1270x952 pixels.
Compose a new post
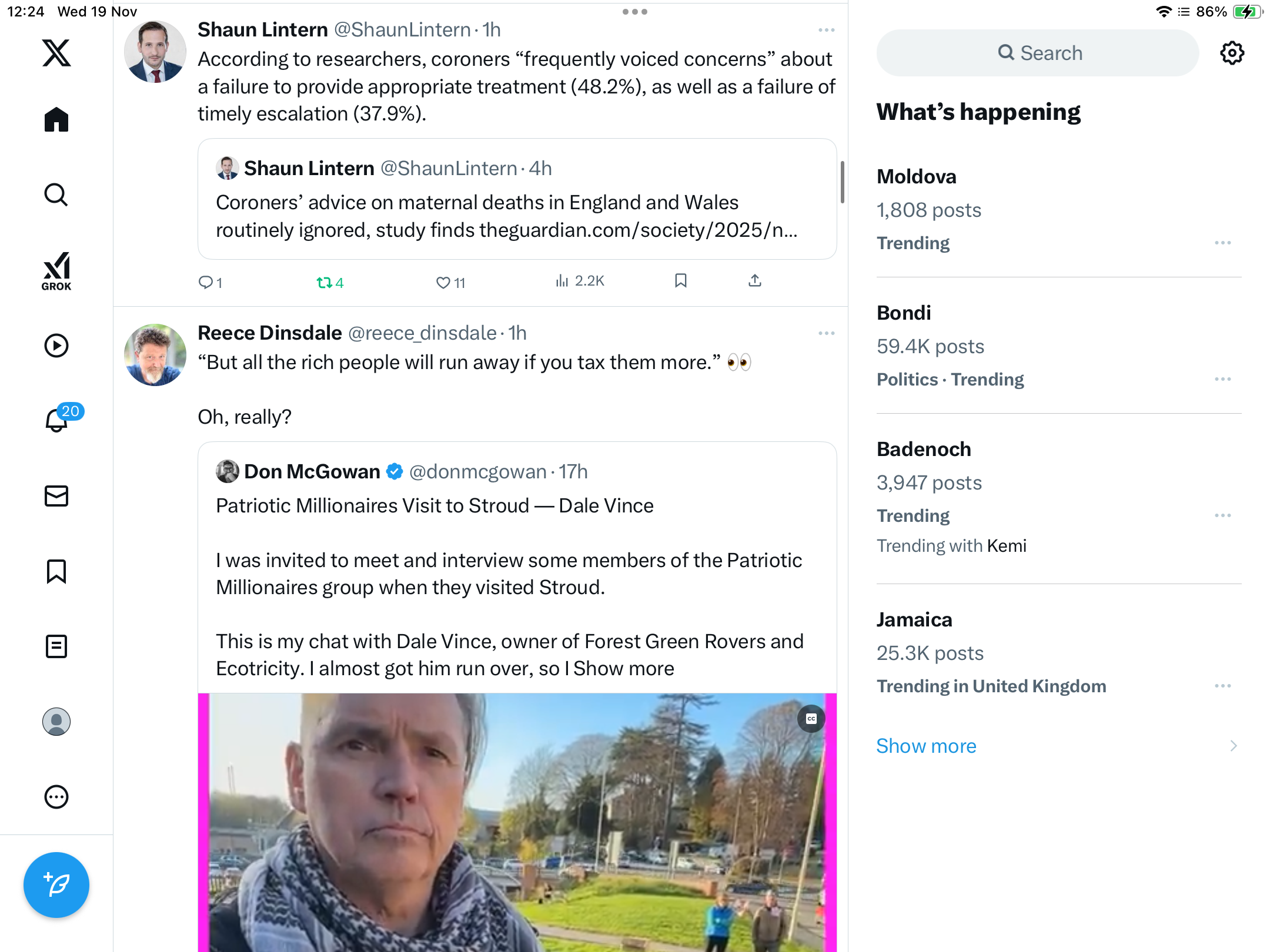pos(56,884)
